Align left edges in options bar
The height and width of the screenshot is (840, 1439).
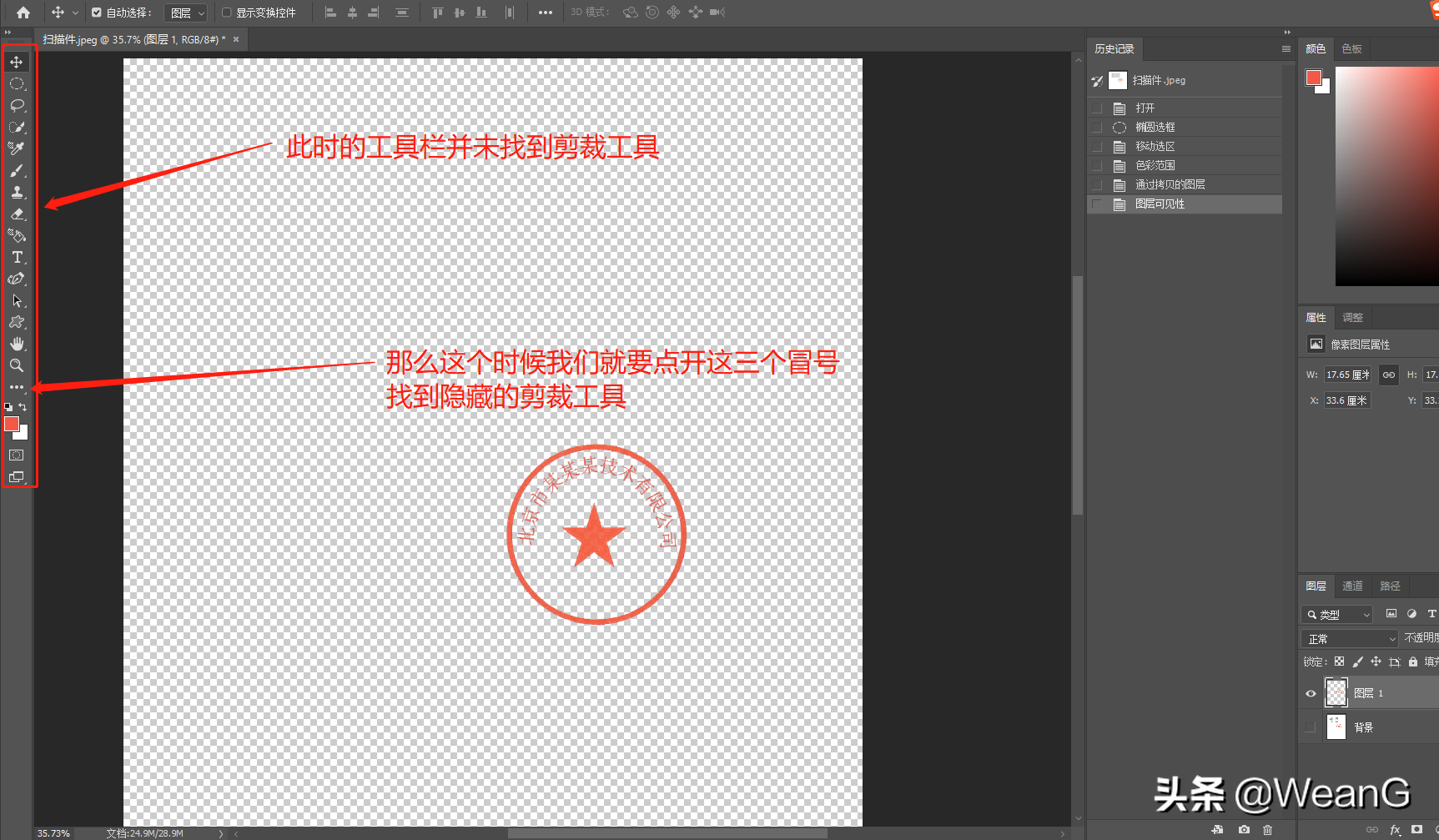click(330, 13)
